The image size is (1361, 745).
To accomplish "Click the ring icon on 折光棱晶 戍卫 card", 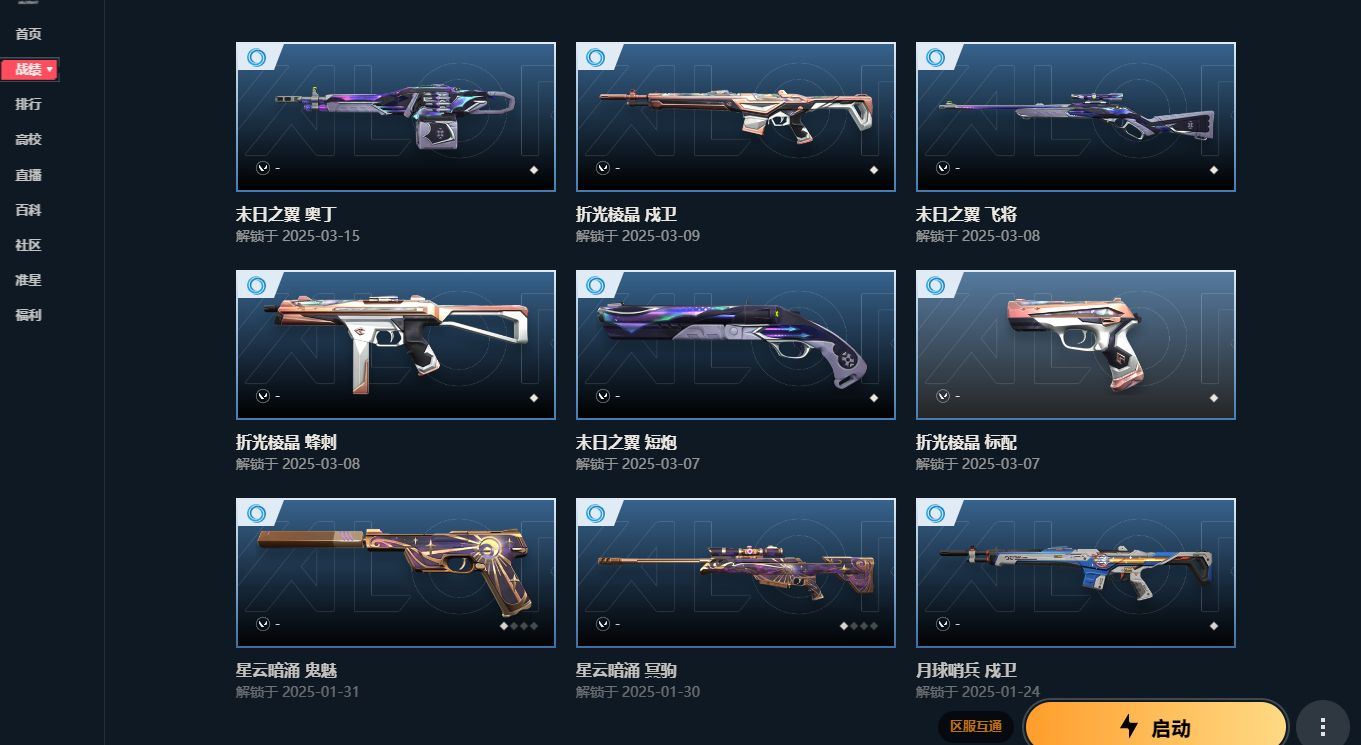I will click(596, 58).
